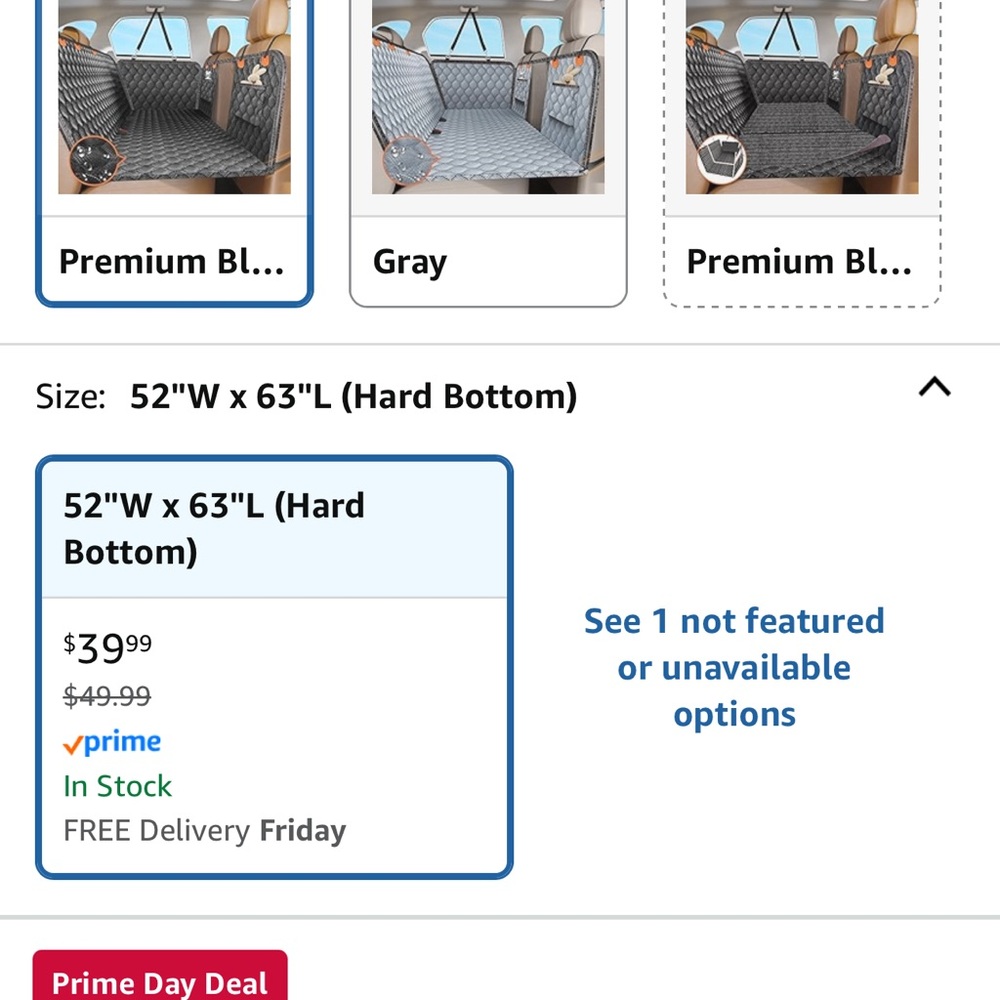The width and height of the screenshot is (1000, 1000).
Task: Tap the droplet inset circle on gray cover photo
Action: coord(407,160)
